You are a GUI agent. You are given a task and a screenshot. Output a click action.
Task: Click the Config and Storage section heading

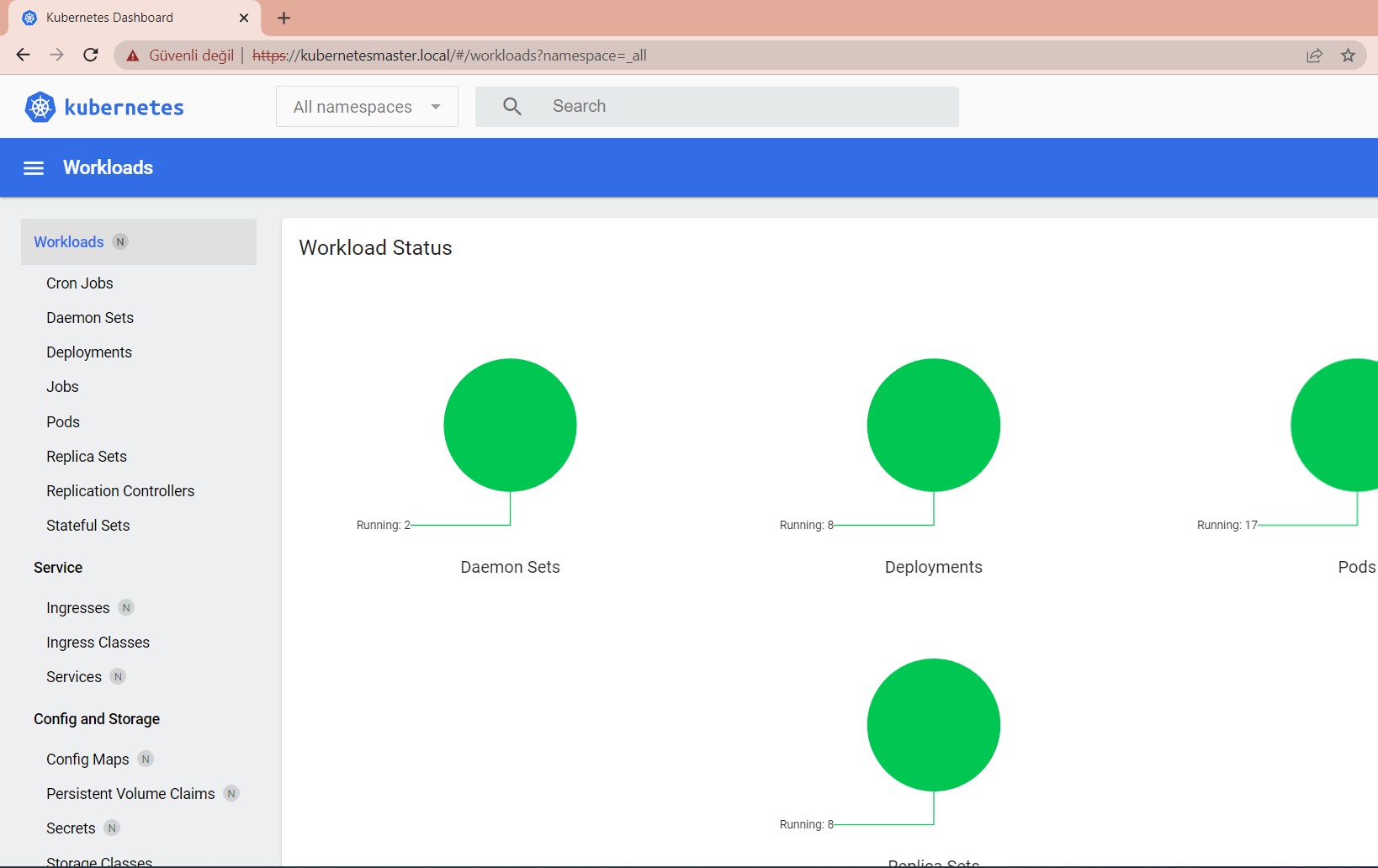97,719
